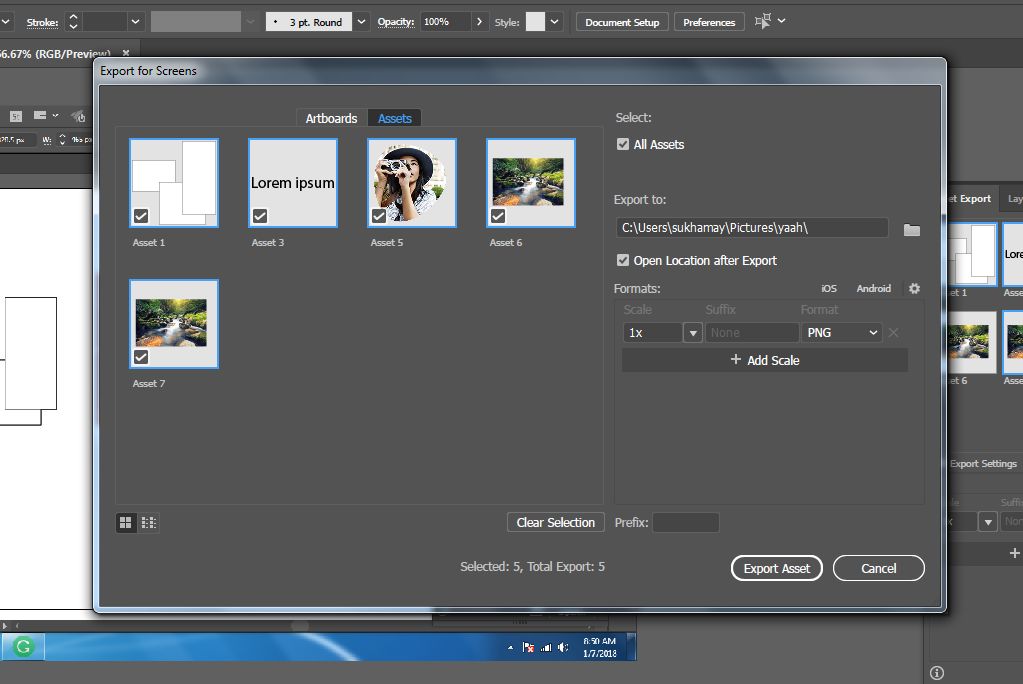Click the arrange documents icon in control bar
The image size is (1023, 684).
762,22
